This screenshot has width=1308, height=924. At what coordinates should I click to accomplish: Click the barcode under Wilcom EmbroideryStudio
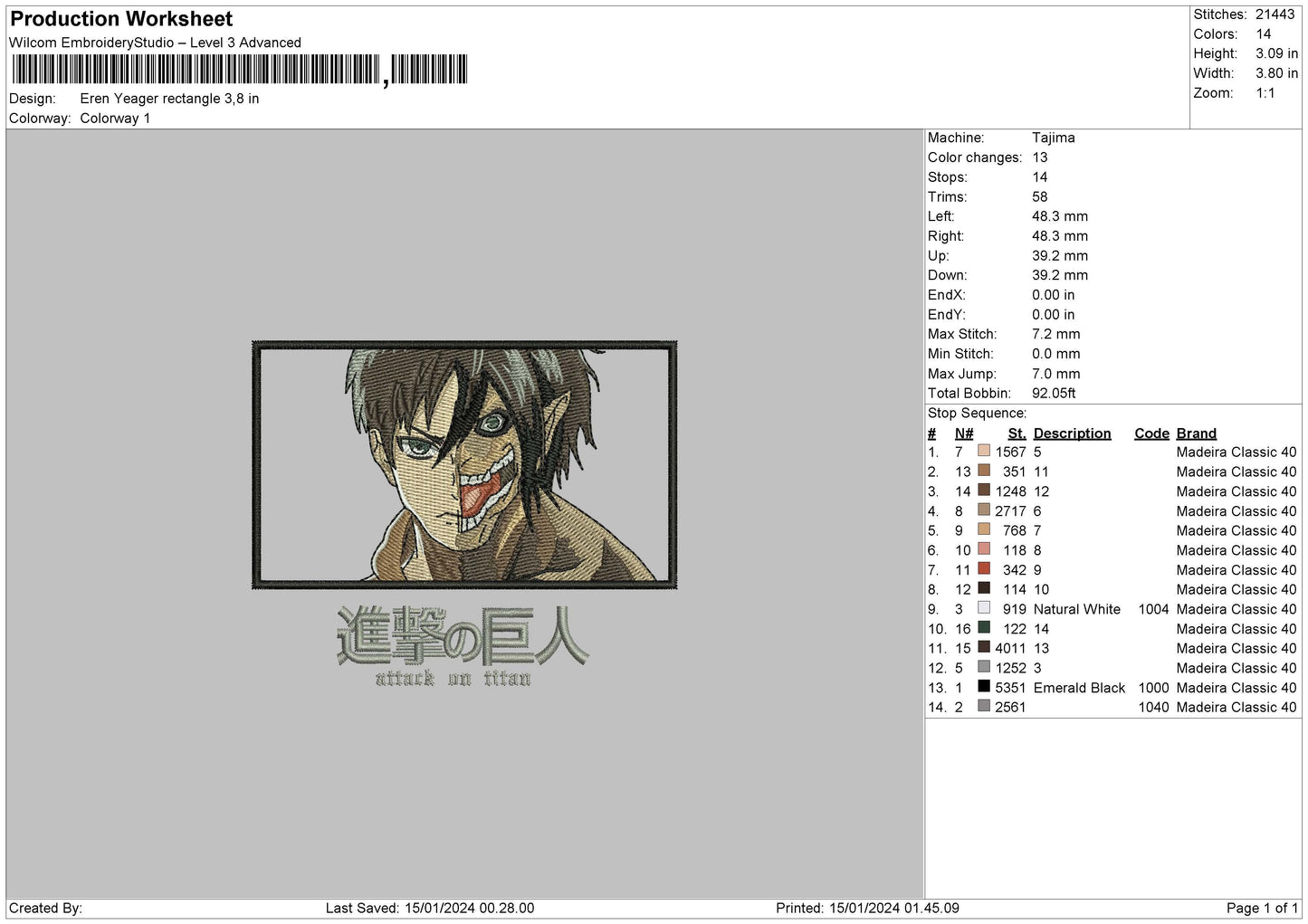240,70
